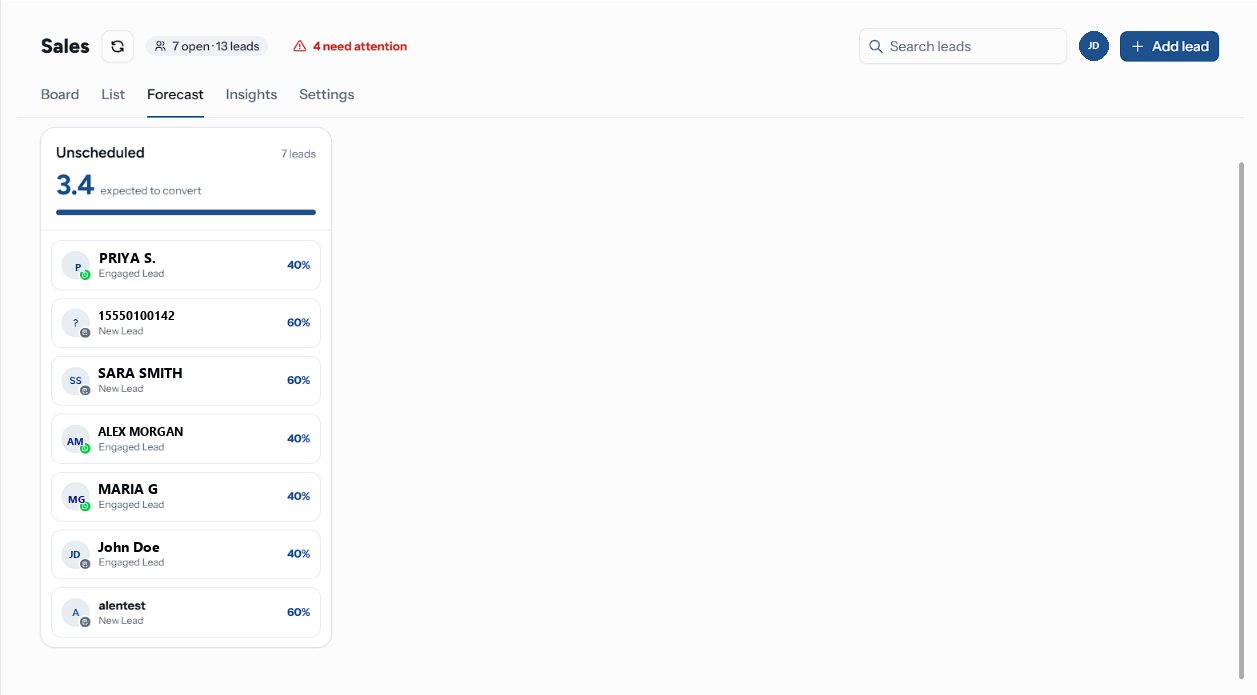Switch to the Board tab
This screenshot has width=1257, height=695.
pos(60,94)
